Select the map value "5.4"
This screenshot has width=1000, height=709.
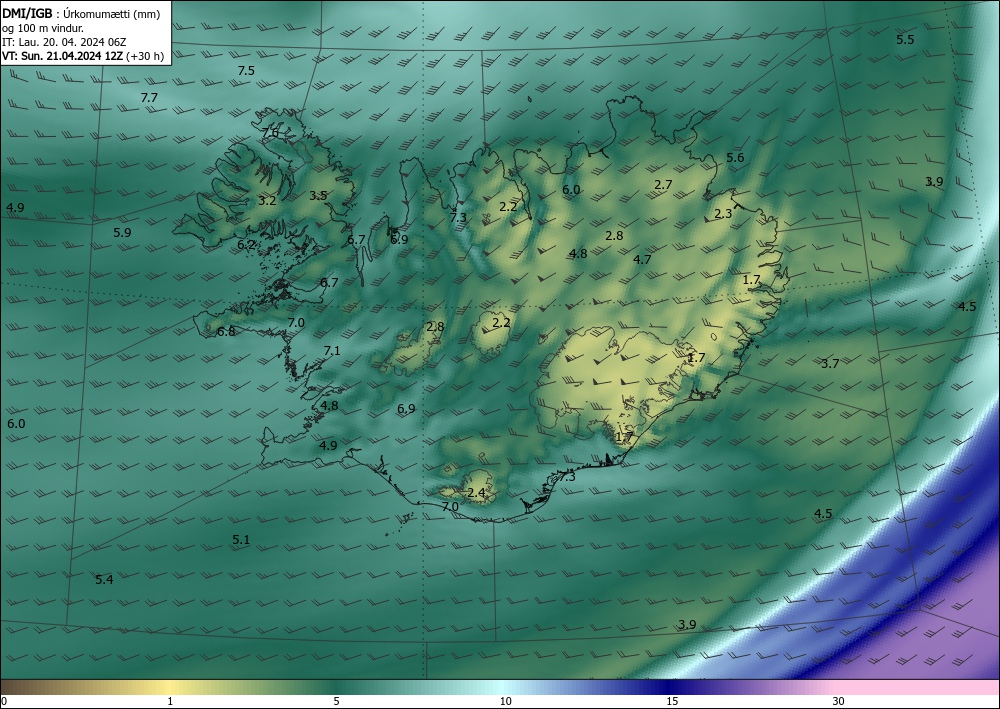pos(105,580)
